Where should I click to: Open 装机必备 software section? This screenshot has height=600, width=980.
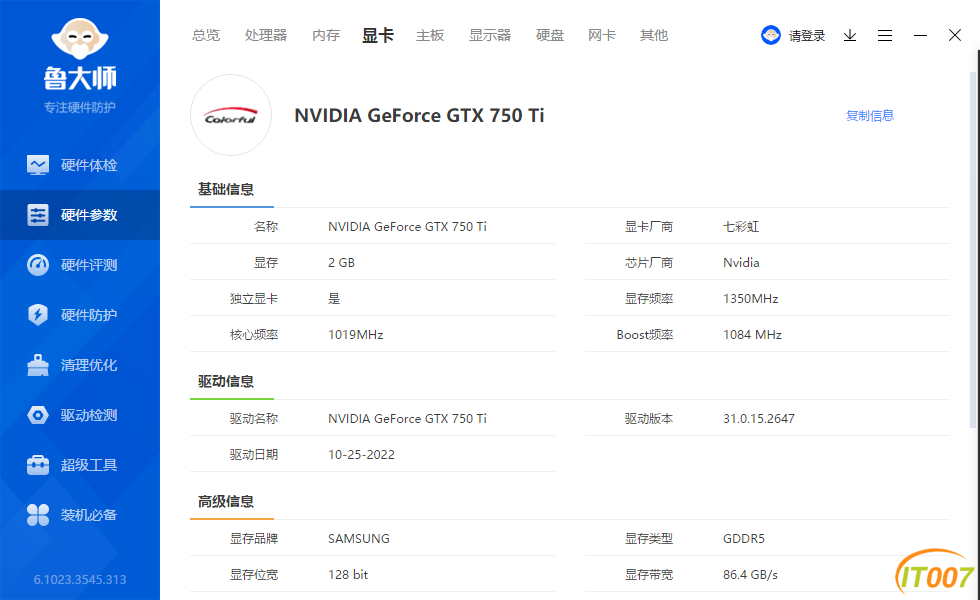pyautogui.click(x=80, y=515)
